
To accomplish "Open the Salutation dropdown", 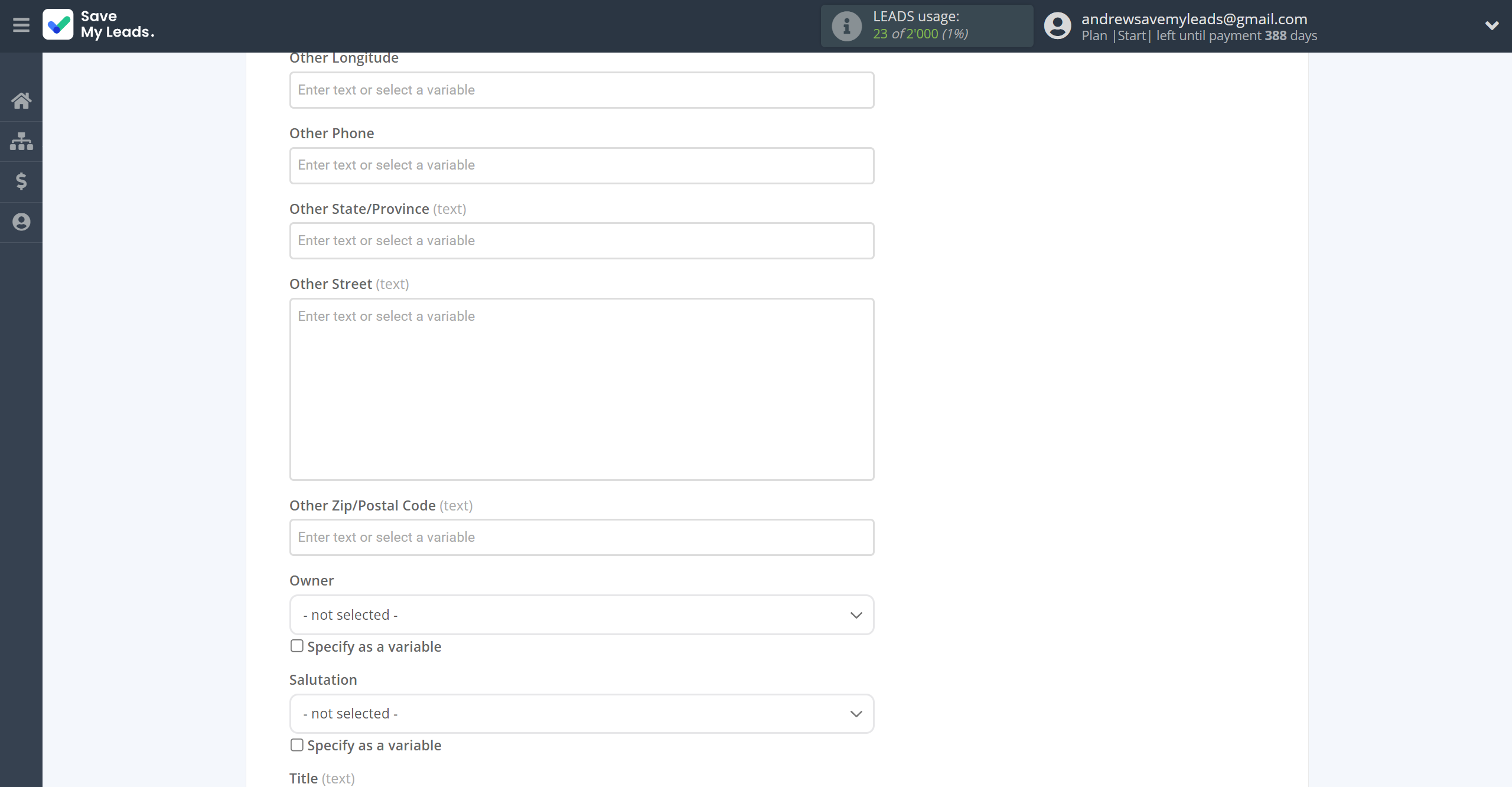I will click(x=582, y=714).
